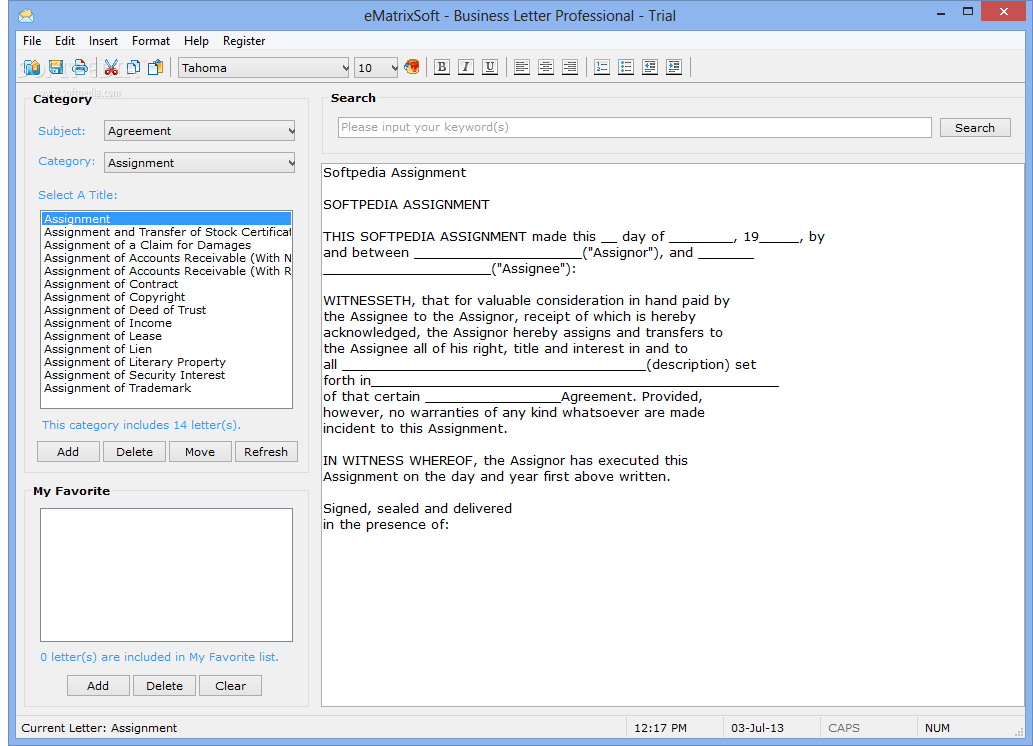This screenshot has height=746, width=1033.
Task: Toggle Italic formatting
Action: pos(466,67)
